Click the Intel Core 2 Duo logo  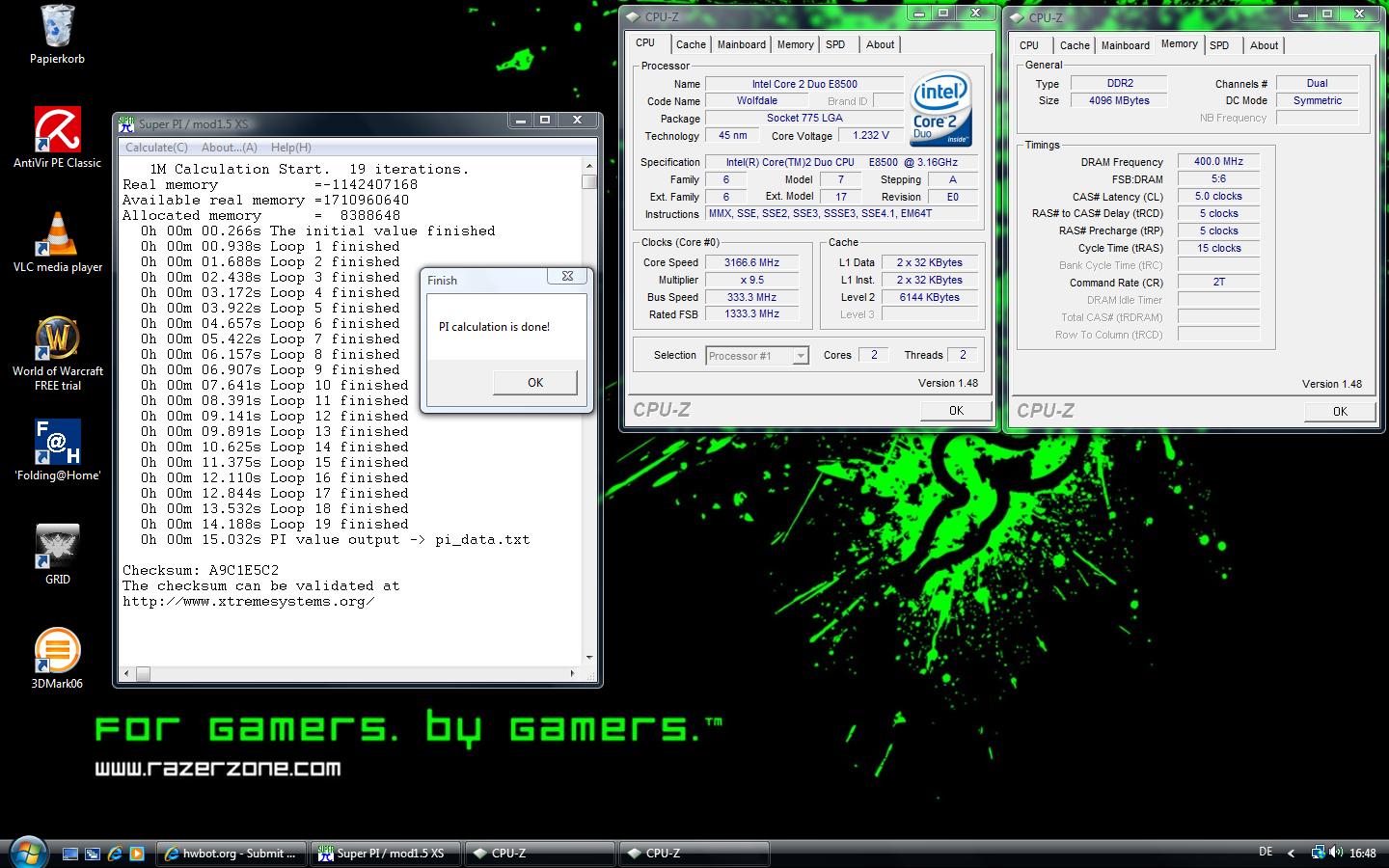click(x=940, y=108)
